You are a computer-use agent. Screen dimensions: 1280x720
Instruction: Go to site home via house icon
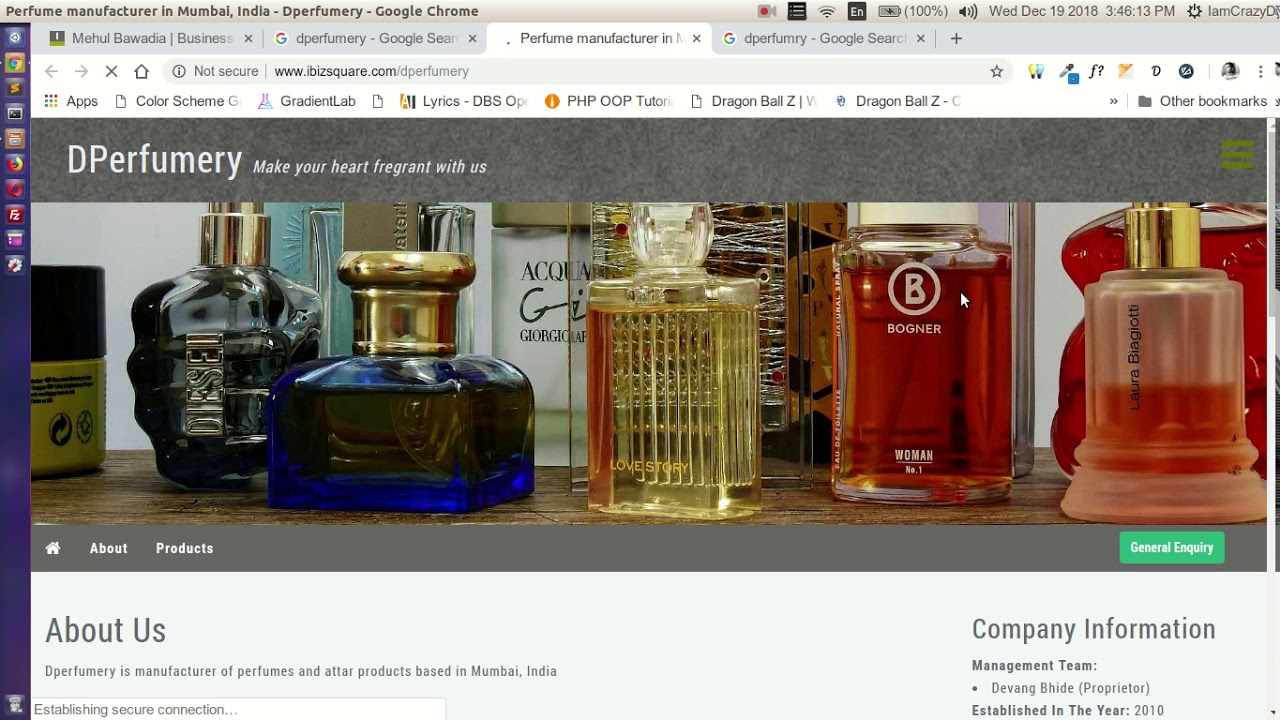pyautogui.click(x=53, y=548)
